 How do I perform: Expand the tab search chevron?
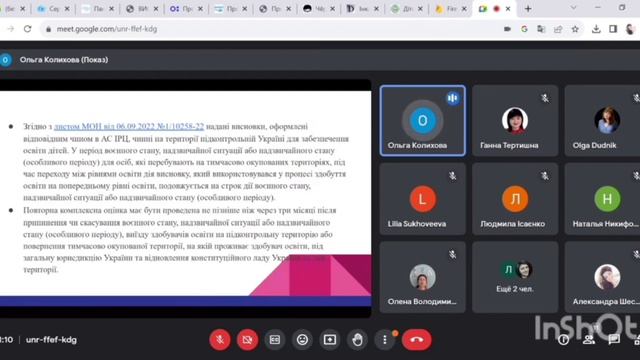click(x=573, y=8)
